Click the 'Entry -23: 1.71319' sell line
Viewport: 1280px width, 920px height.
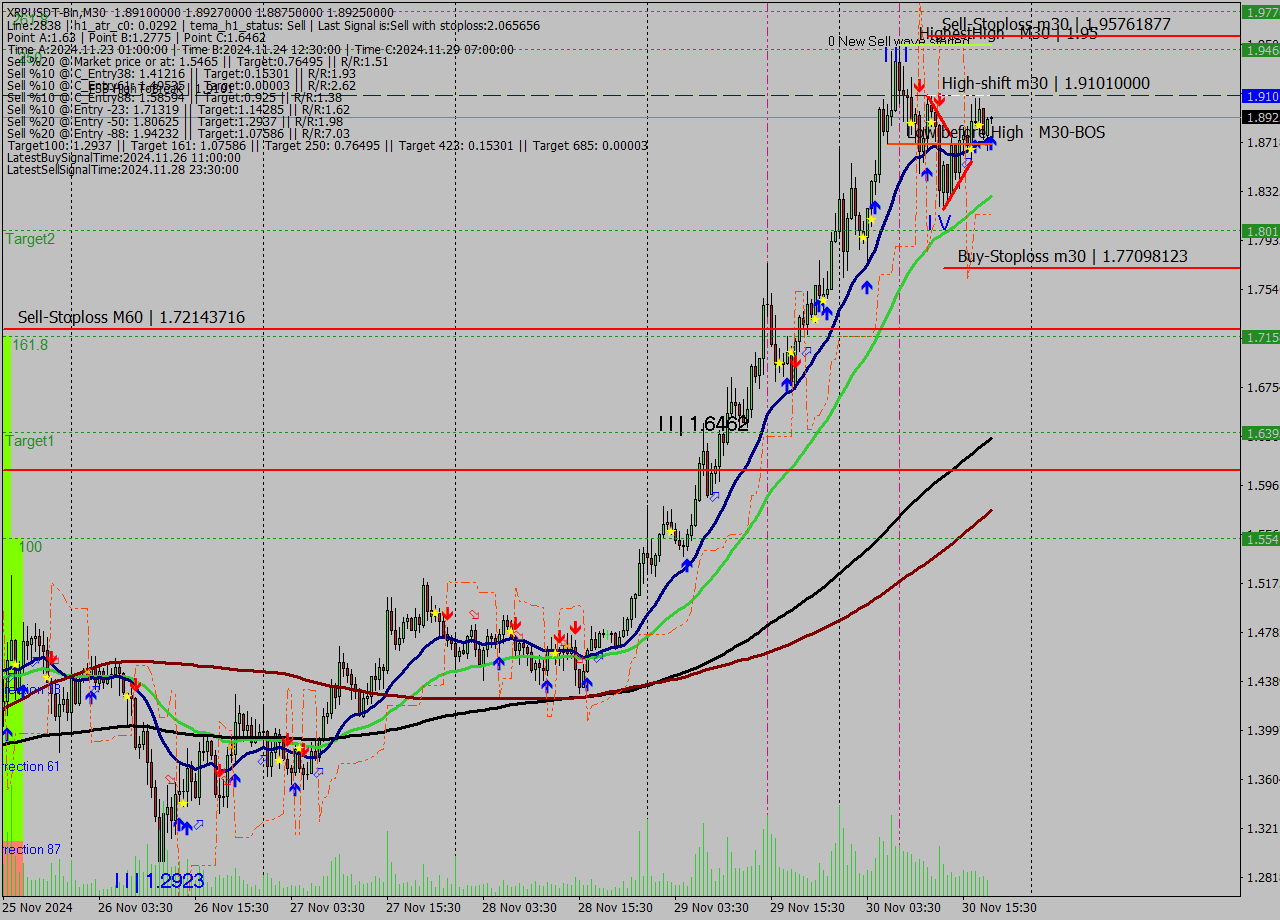[178, 109]
